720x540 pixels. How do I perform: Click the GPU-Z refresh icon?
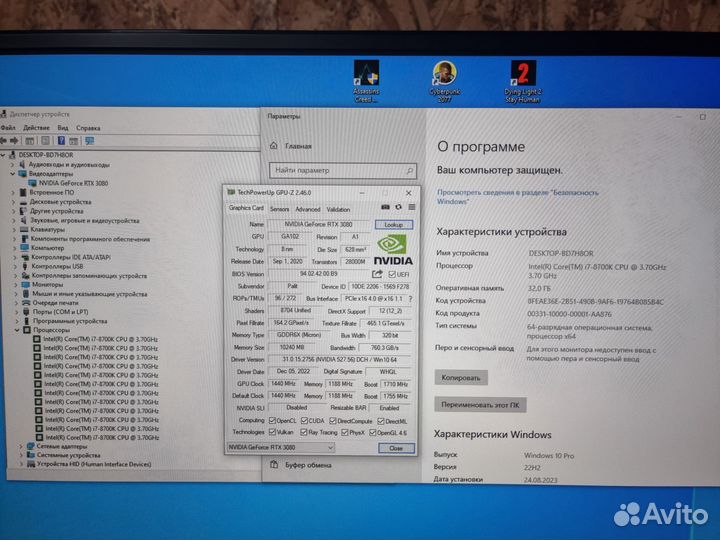click(x=398, y=208)
